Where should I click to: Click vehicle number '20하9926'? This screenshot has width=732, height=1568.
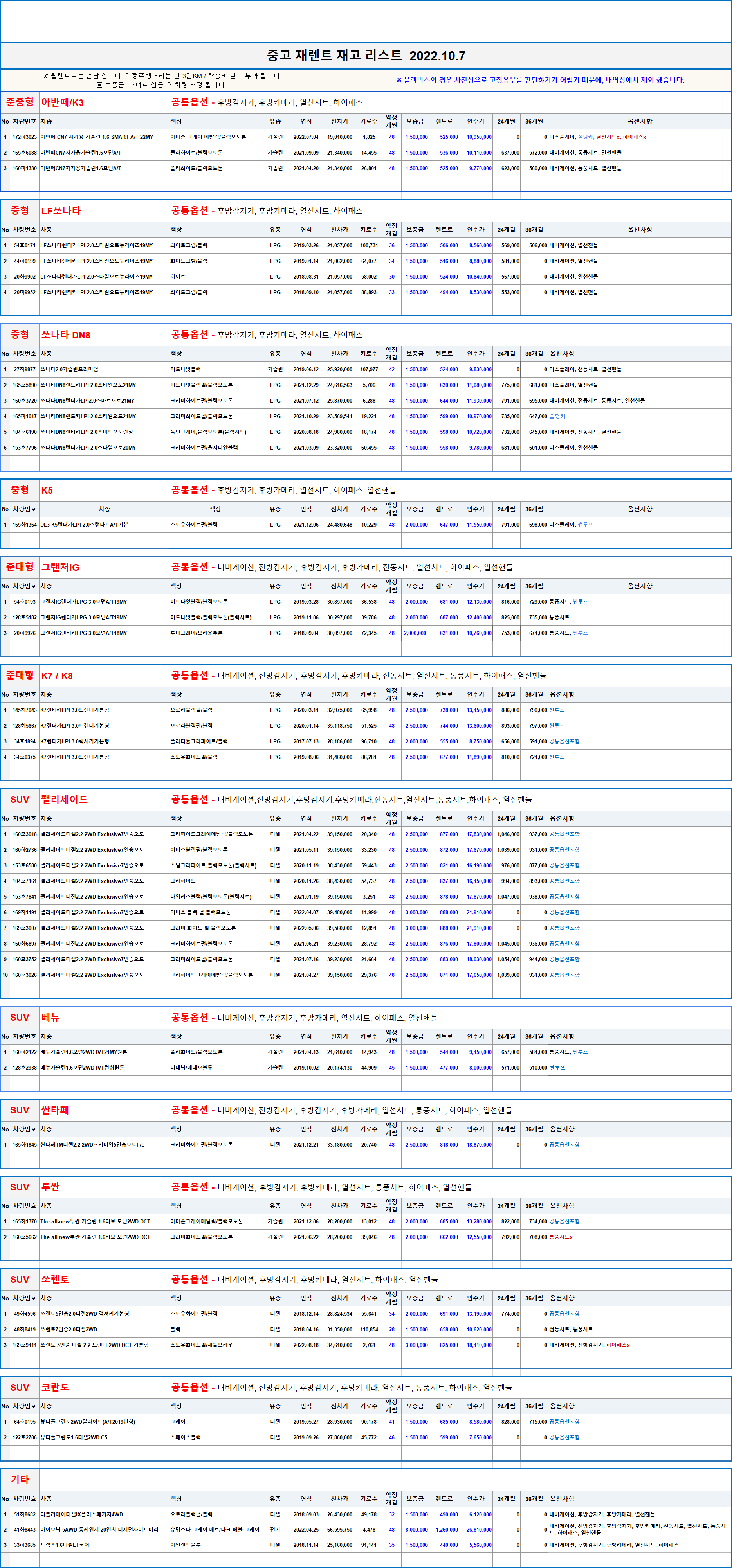[24, 633]
